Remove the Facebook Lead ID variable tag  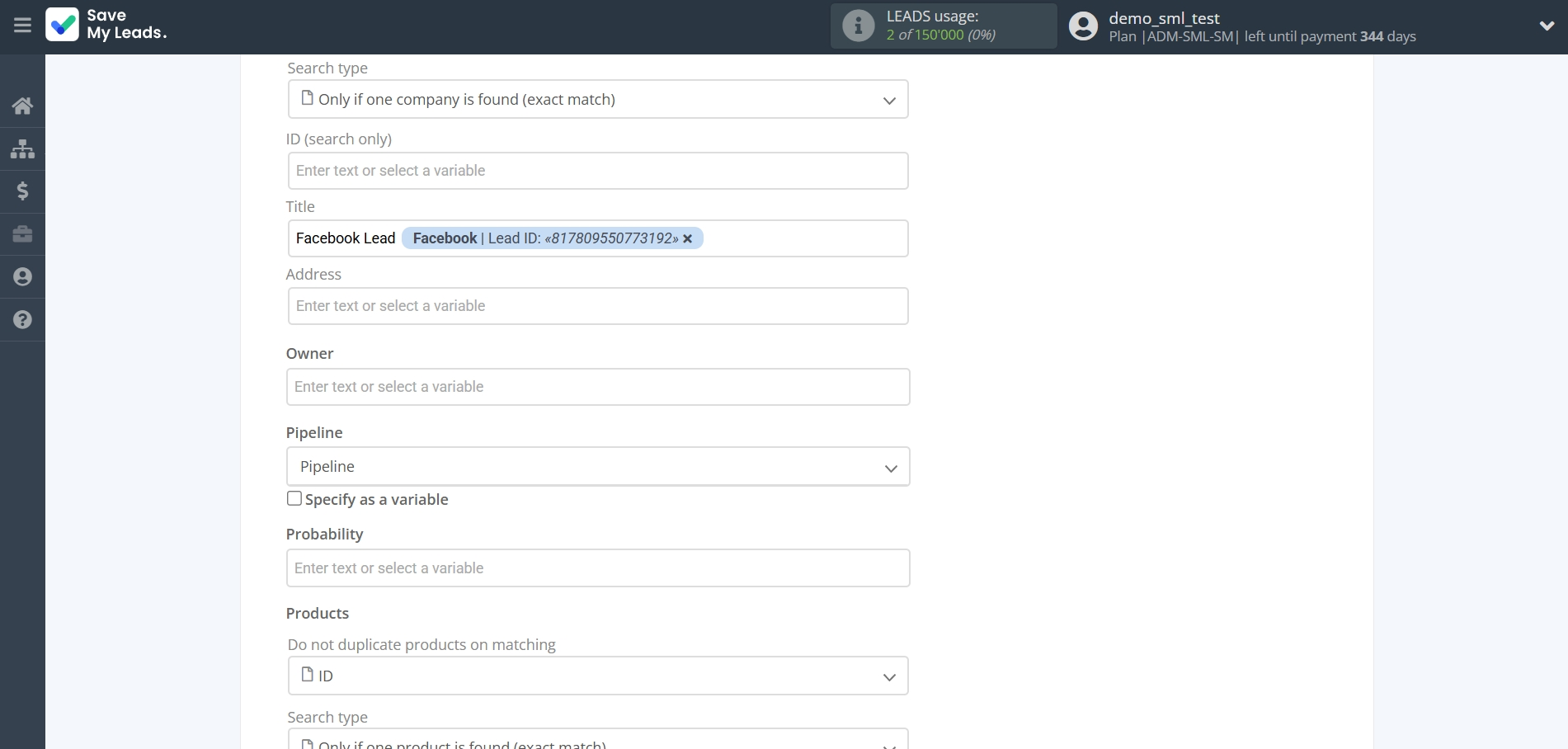pos(688,238)
